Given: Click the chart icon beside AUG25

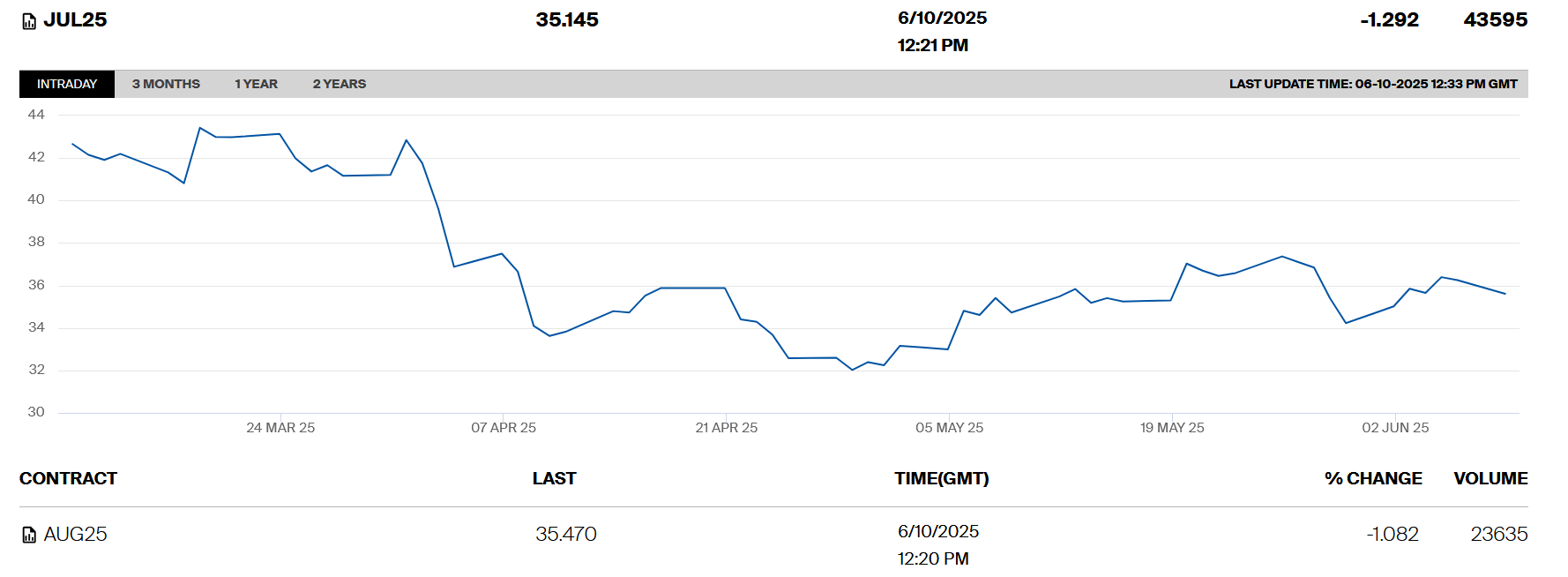Looking at the screenshot, I should 29,535.
